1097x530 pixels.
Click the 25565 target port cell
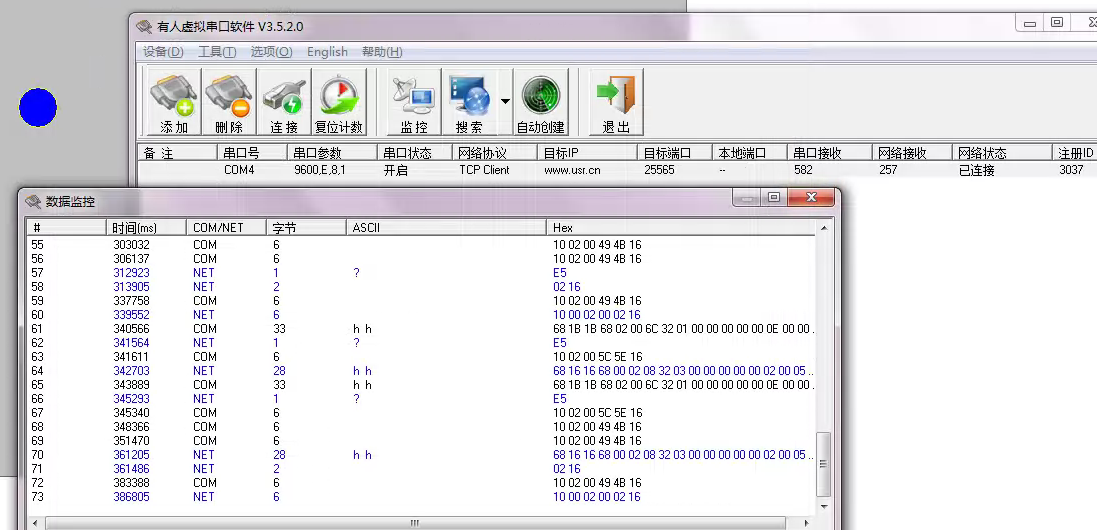coord(659,170)
